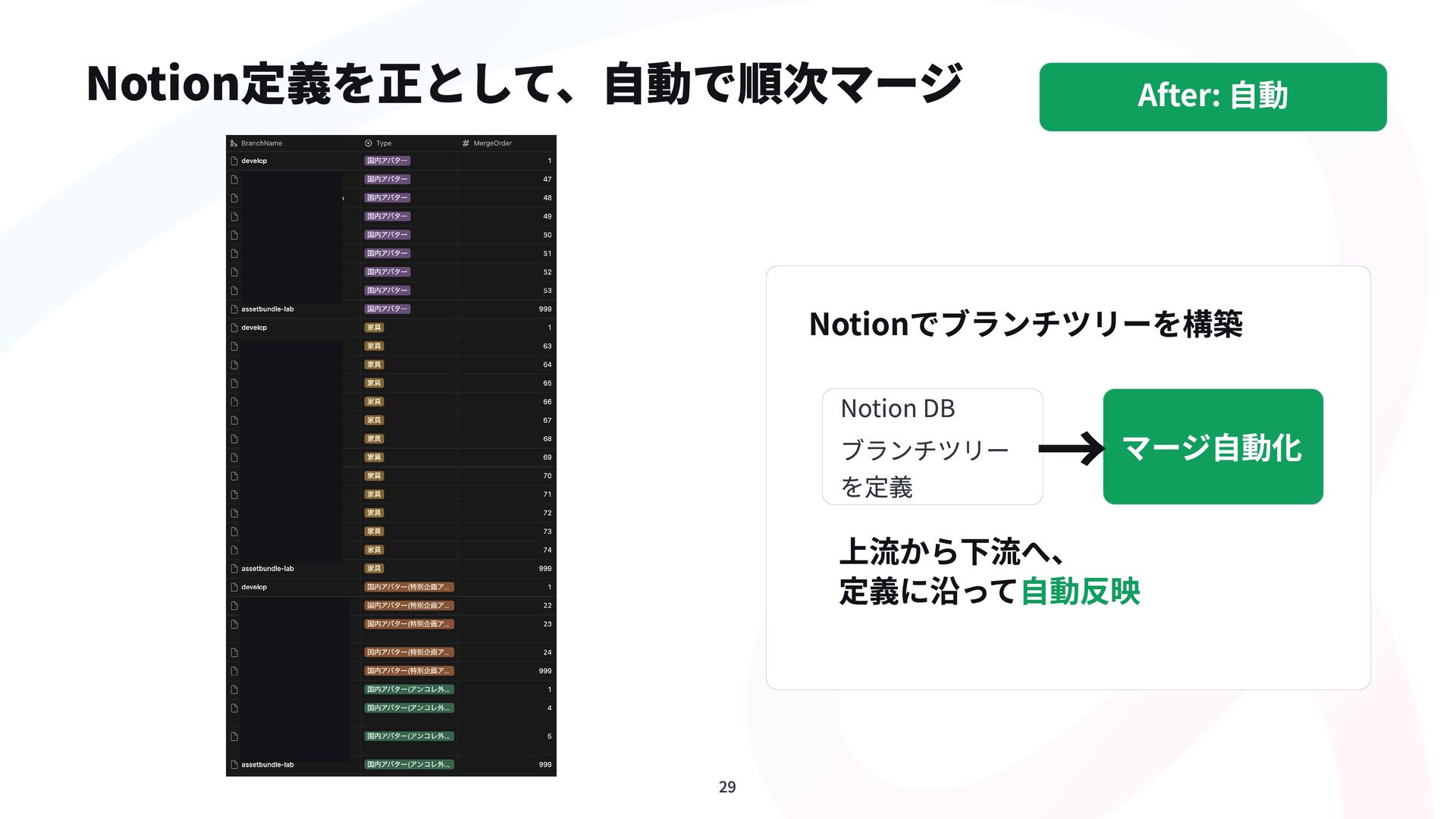
Task: Sort by the MergeOrder column header
Action: click(x=493, y=143)
